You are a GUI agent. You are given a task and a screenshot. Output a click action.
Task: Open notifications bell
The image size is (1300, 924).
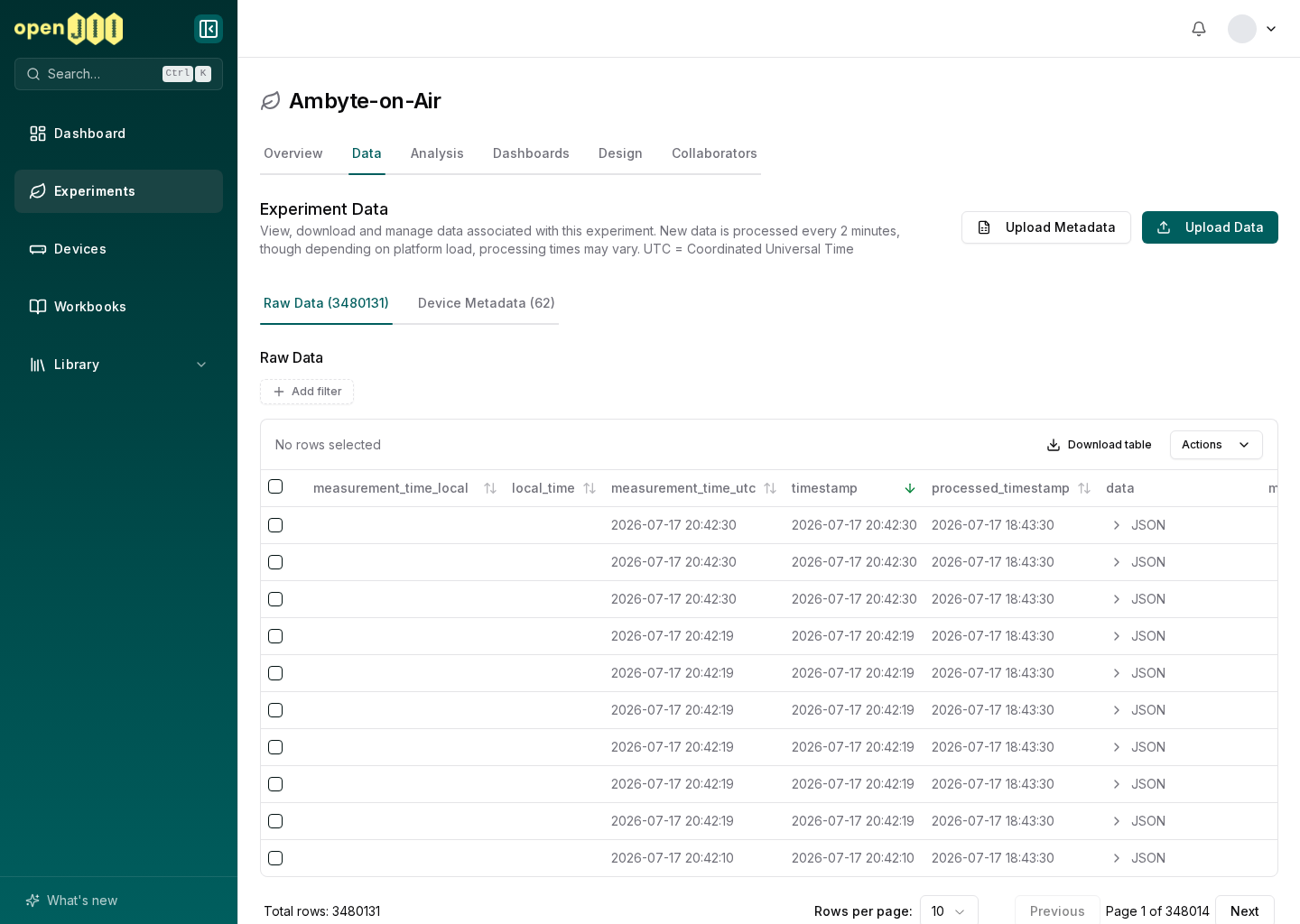pyautogui.click(x=1199, y=29)
